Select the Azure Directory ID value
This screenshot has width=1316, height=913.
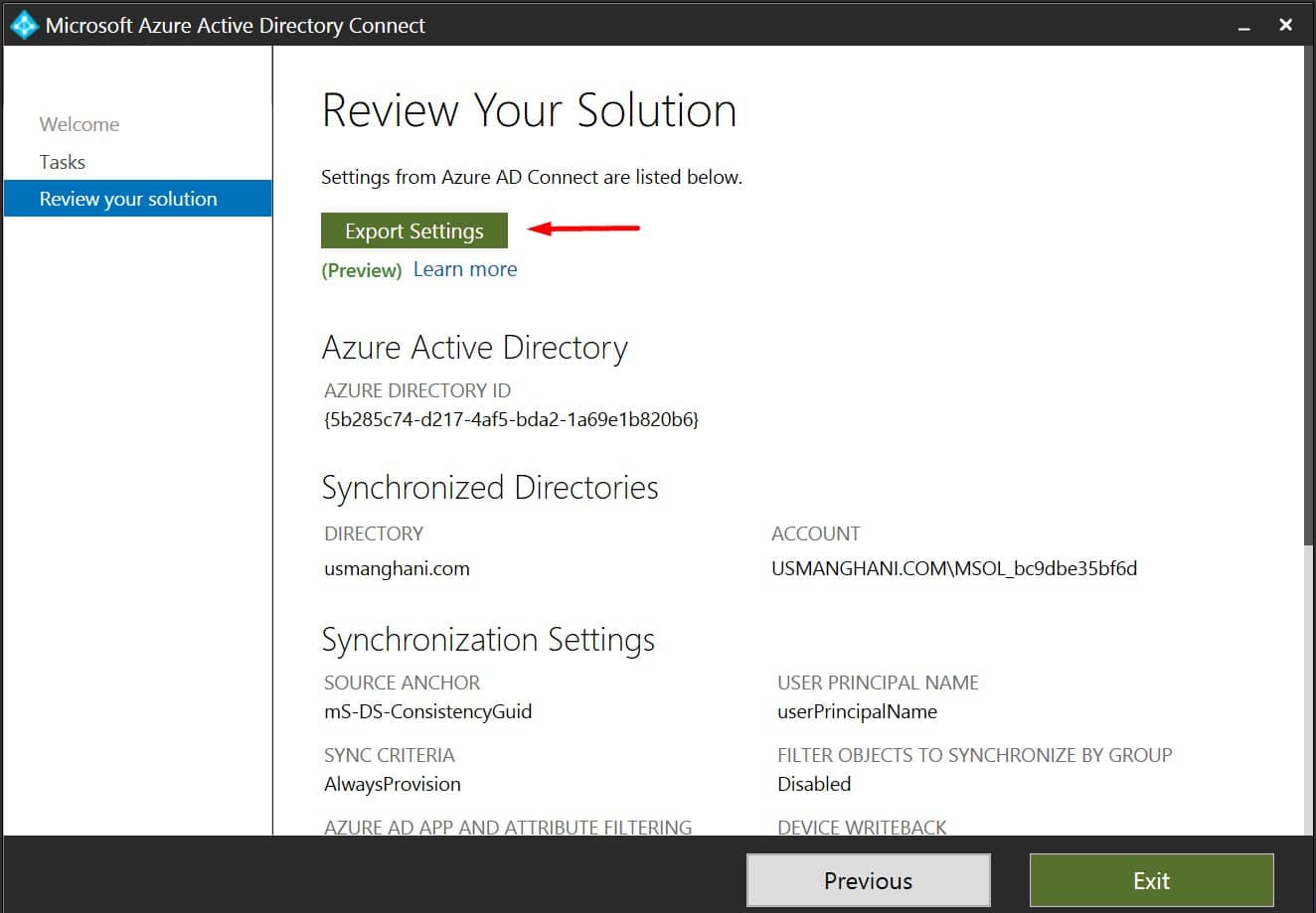510,419
